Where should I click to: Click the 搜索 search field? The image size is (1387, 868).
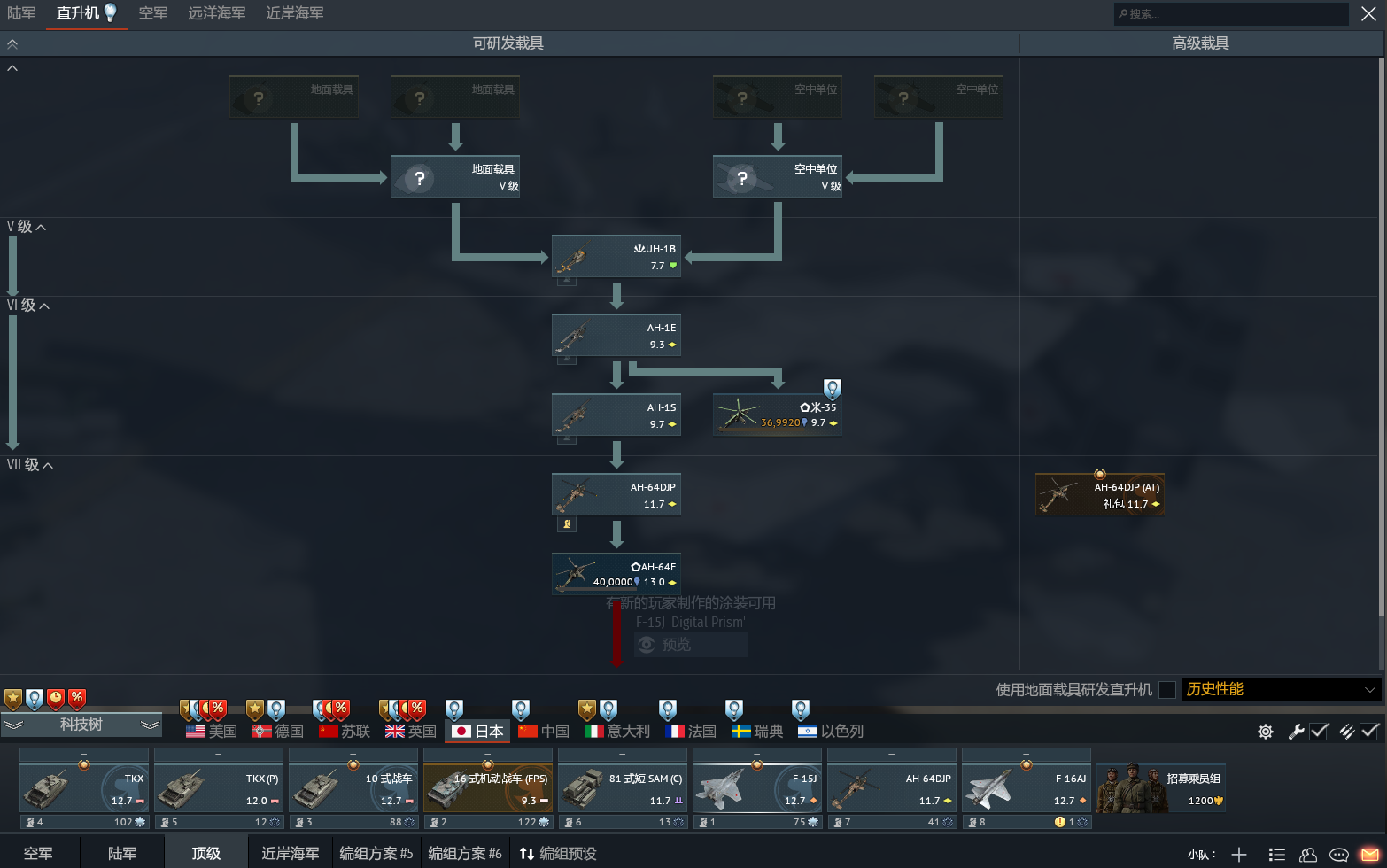coord(1231,13)
